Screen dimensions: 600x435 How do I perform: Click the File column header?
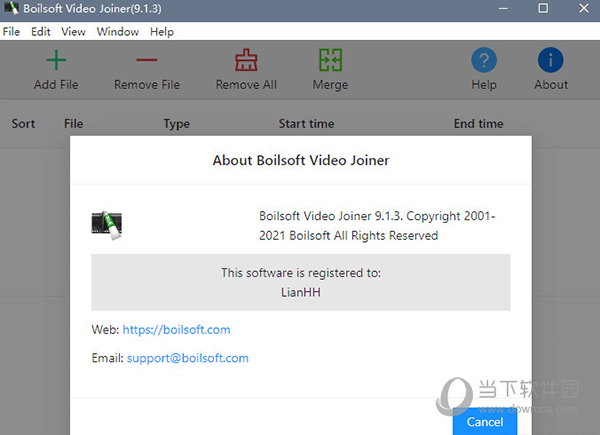tap(73, 124)
